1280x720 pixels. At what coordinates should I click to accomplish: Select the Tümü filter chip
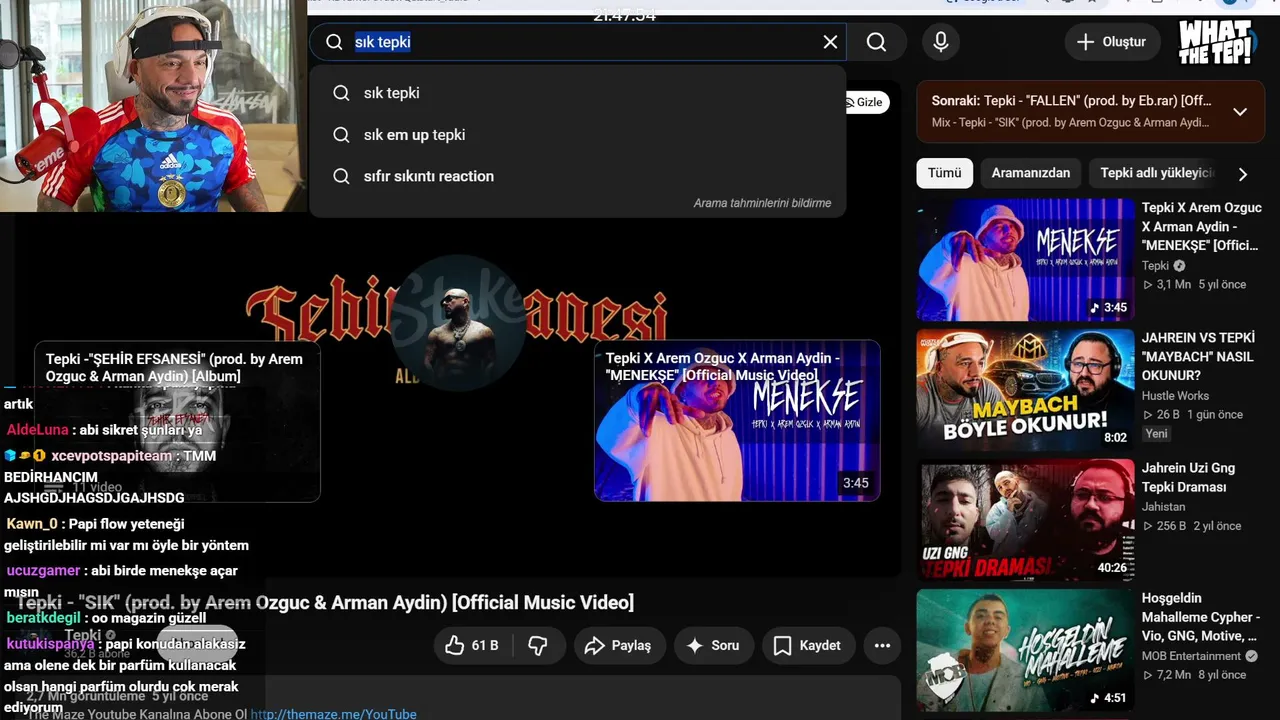pyautogui.click(x=944, y=173)
